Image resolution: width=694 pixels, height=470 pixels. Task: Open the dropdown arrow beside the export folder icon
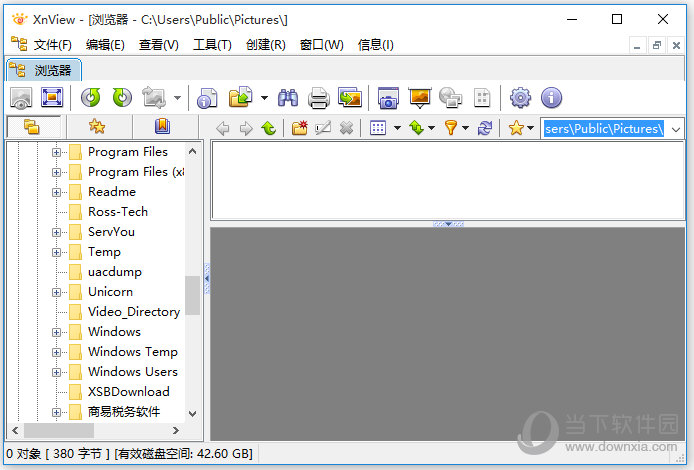pyautogui.click(x=264, y=98)
